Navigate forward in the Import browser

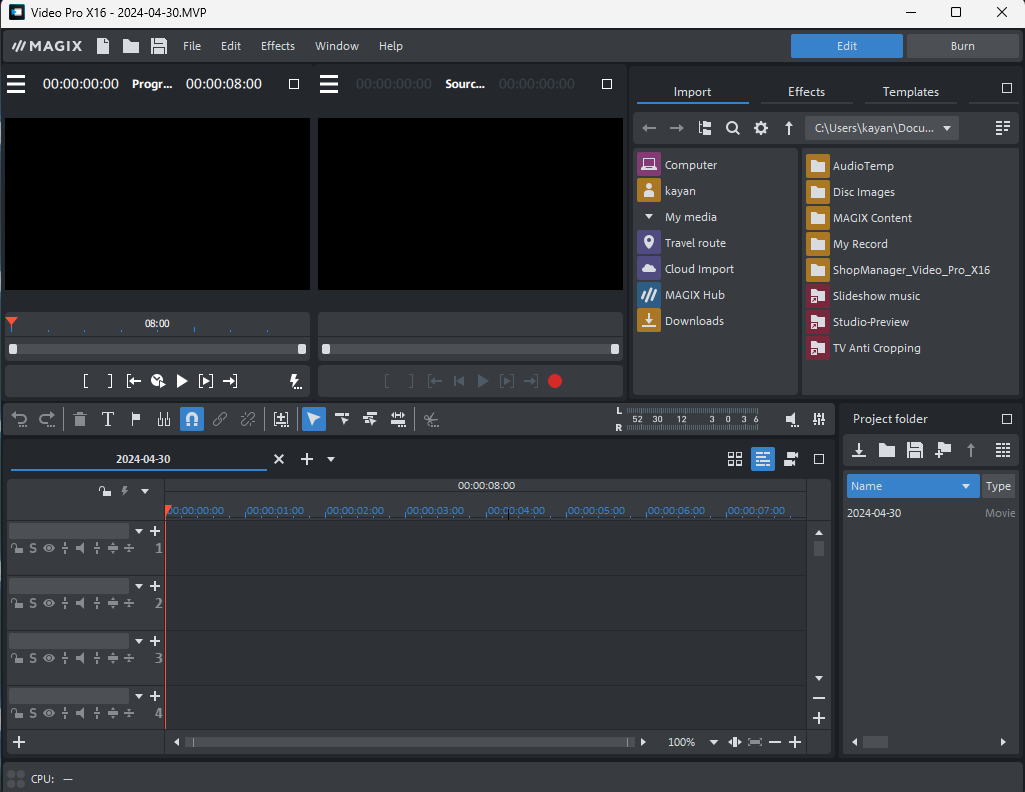coord(677,128)
